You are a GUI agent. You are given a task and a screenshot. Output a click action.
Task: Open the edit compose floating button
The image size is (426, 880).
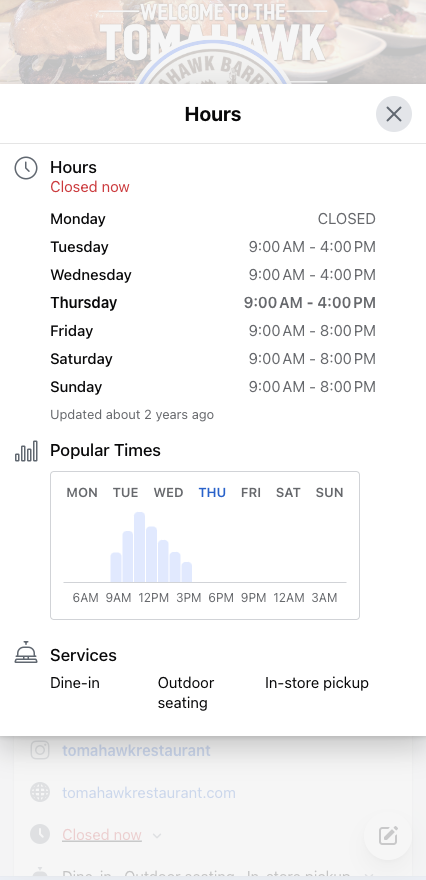coord(388,836)
